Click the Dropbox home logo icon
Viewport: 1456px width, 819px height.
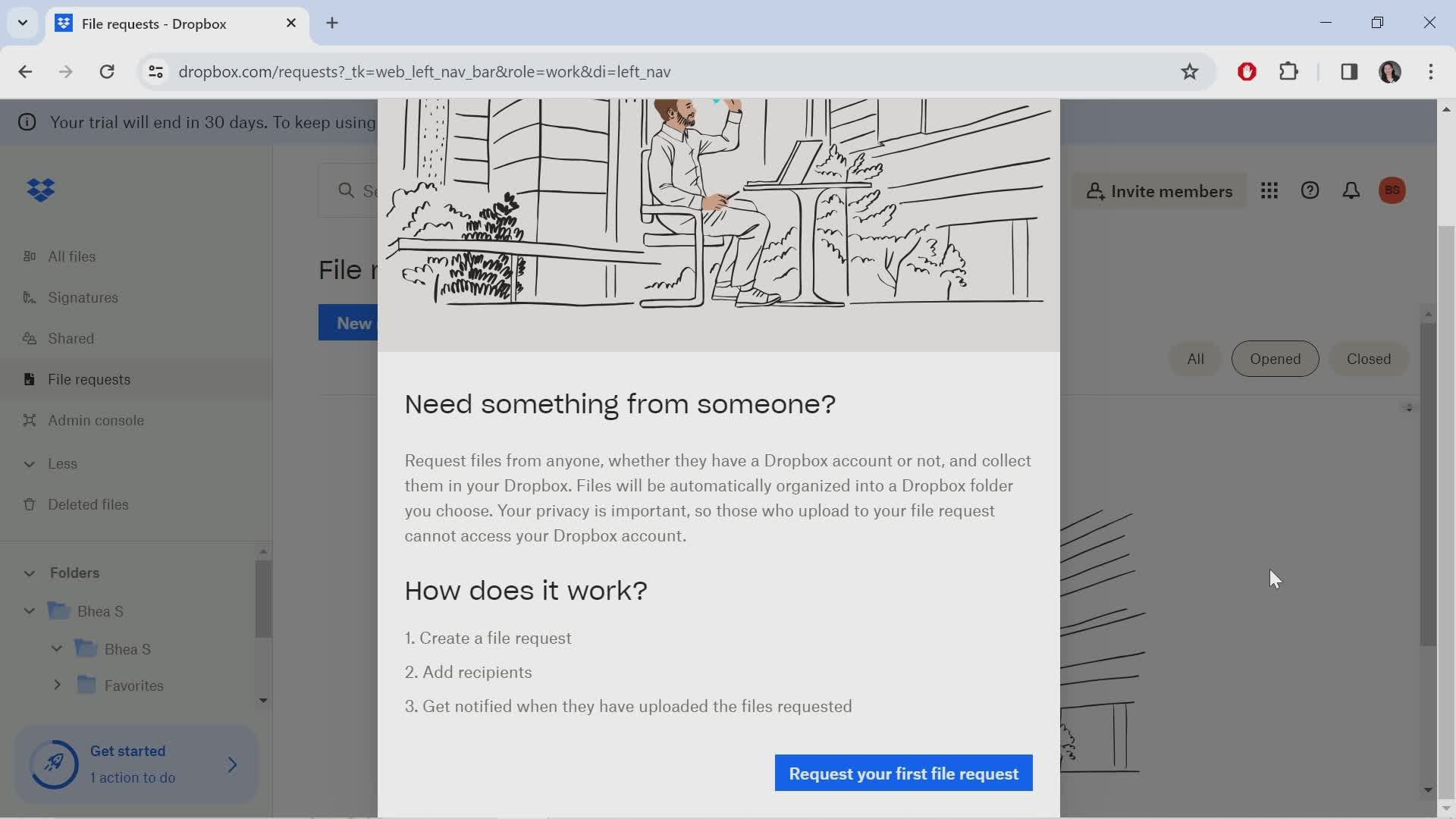41,190
